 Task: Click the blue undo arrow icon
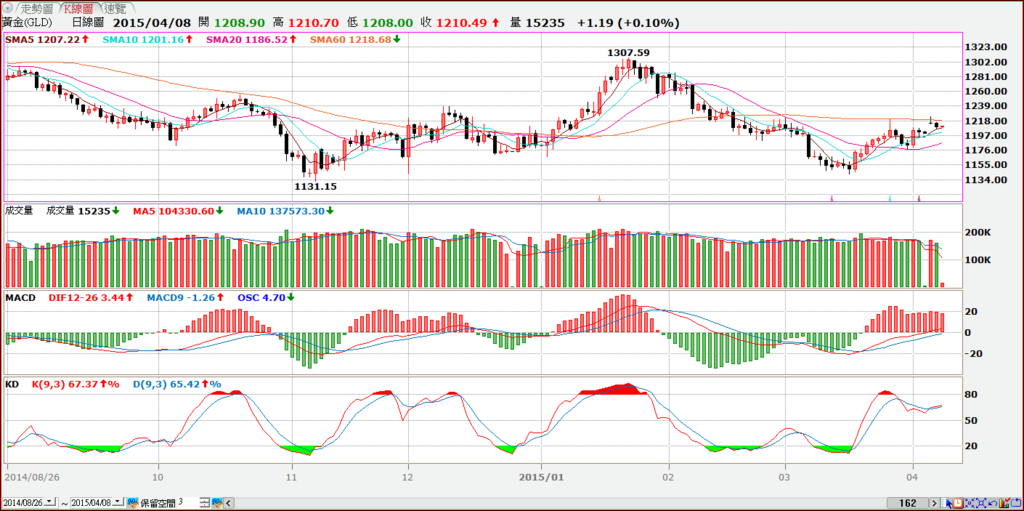tap(993, 503)
